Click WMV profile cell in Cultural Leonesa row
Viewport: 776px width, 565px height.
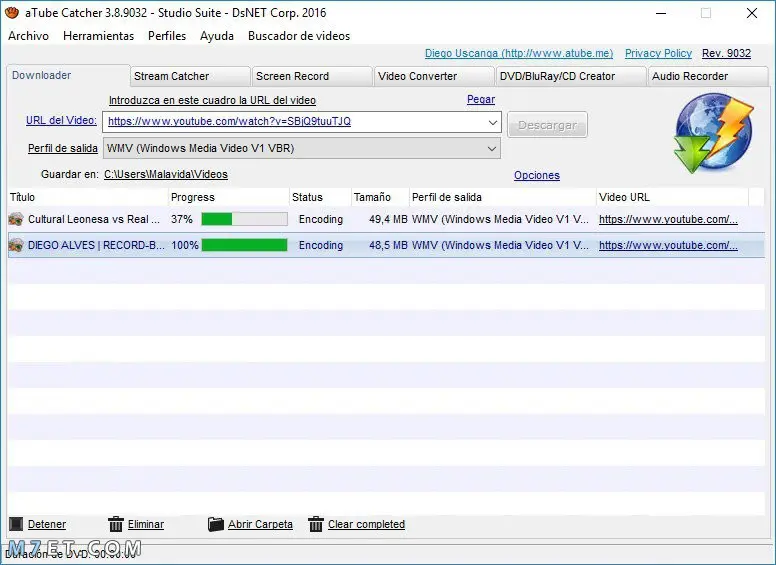[x=500, y=219]
